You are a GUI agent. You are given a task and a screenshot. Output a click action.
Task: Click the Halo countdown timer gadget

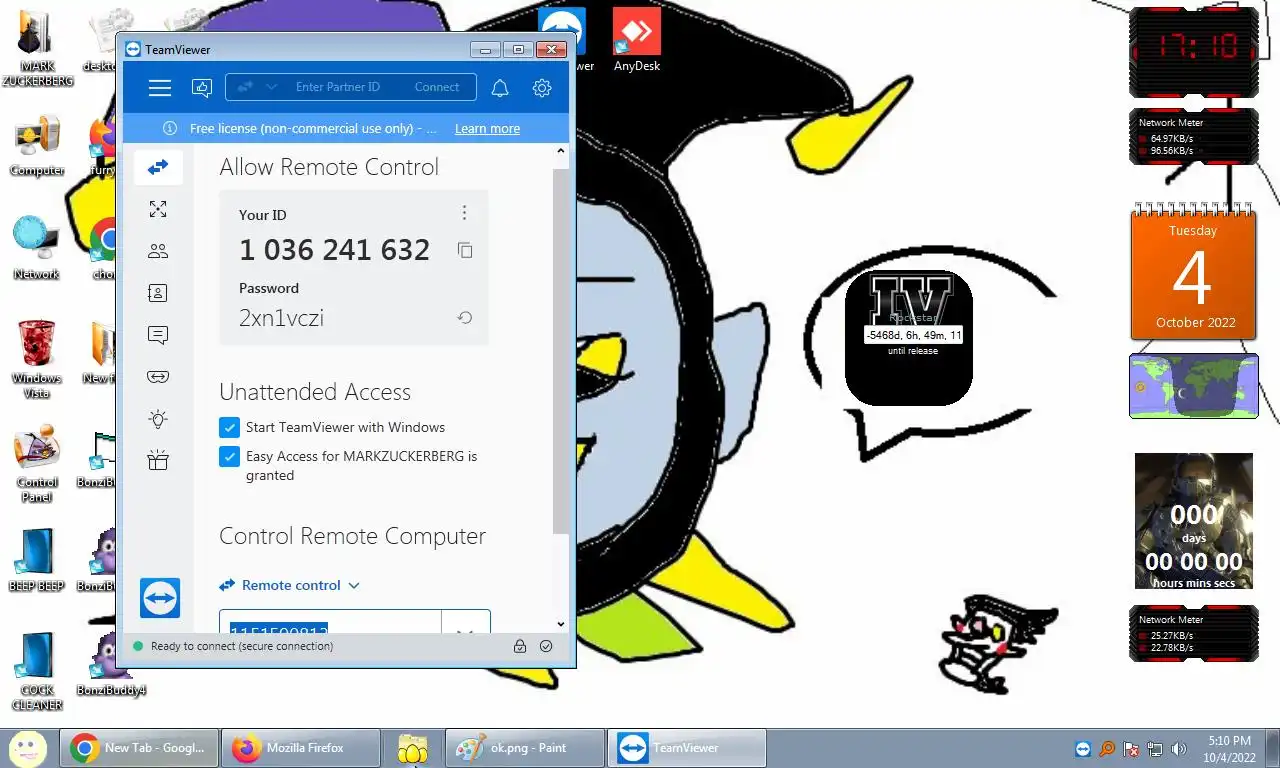(1193, 521)
